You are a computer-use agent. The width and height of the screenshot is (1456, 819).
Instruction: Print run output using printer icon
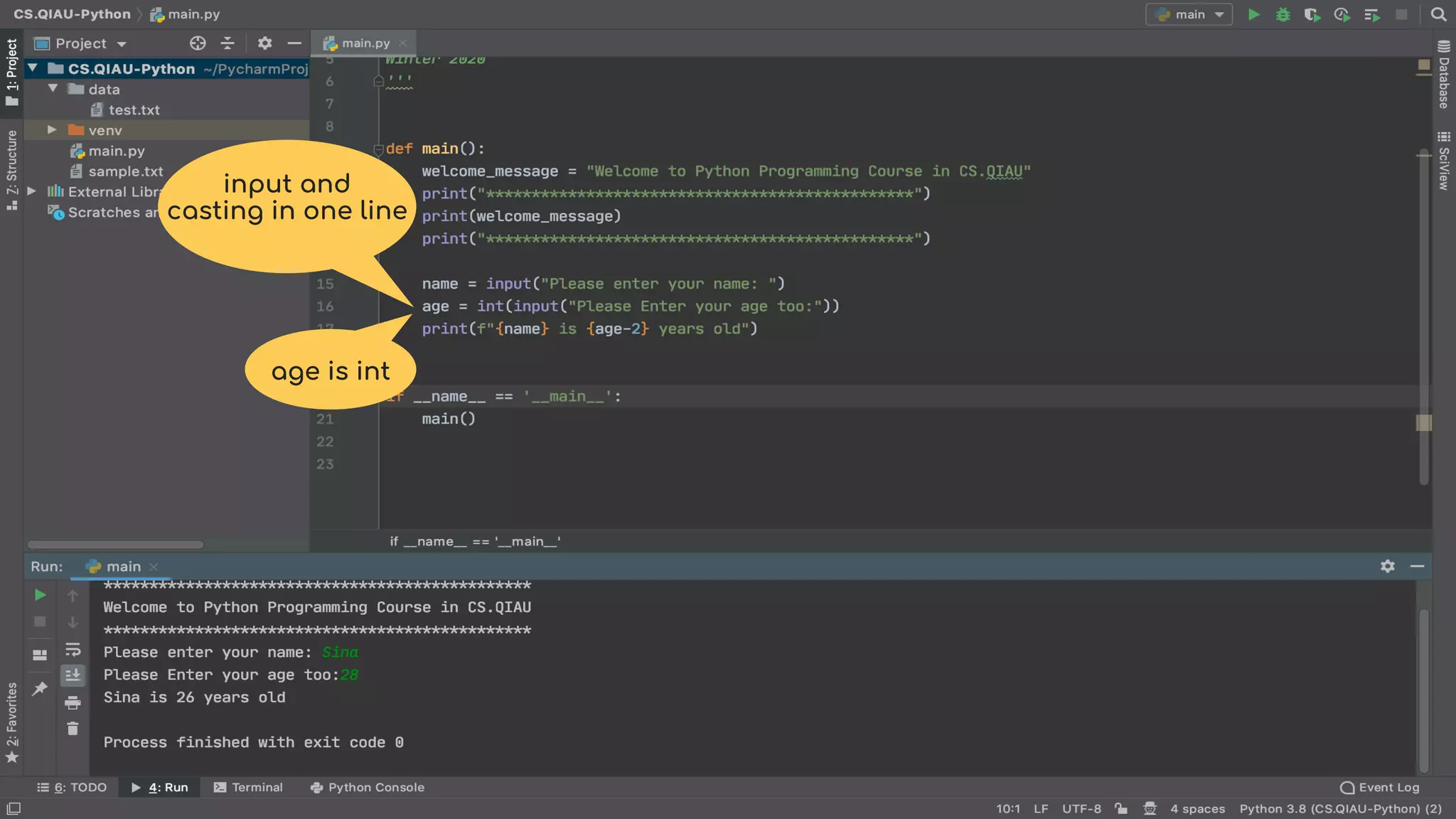click(73, 703)
